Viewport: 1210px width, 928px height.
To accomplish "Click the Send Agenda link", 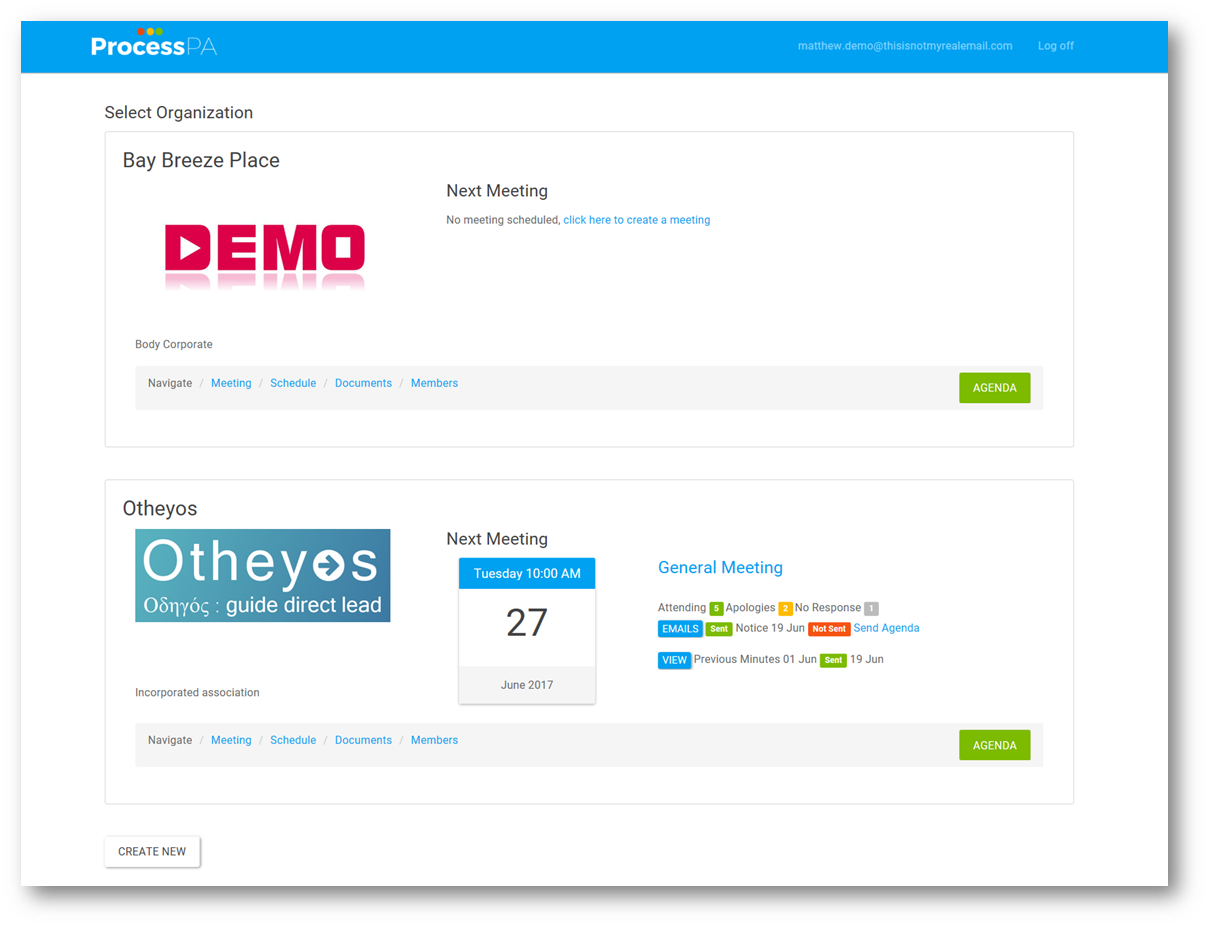I will (886, 628).
